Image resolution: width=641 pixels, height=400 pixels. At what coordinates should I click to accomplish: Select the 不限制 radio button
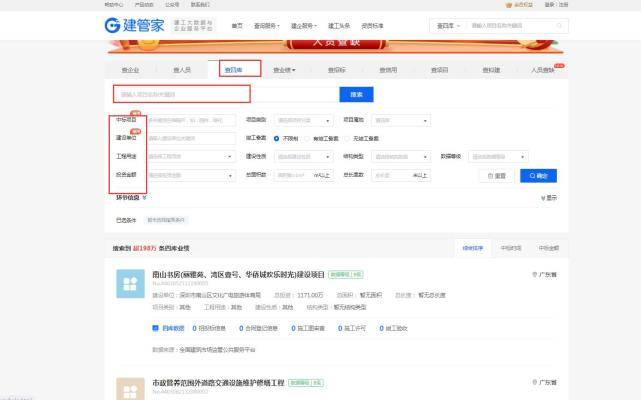click(276, 139)
